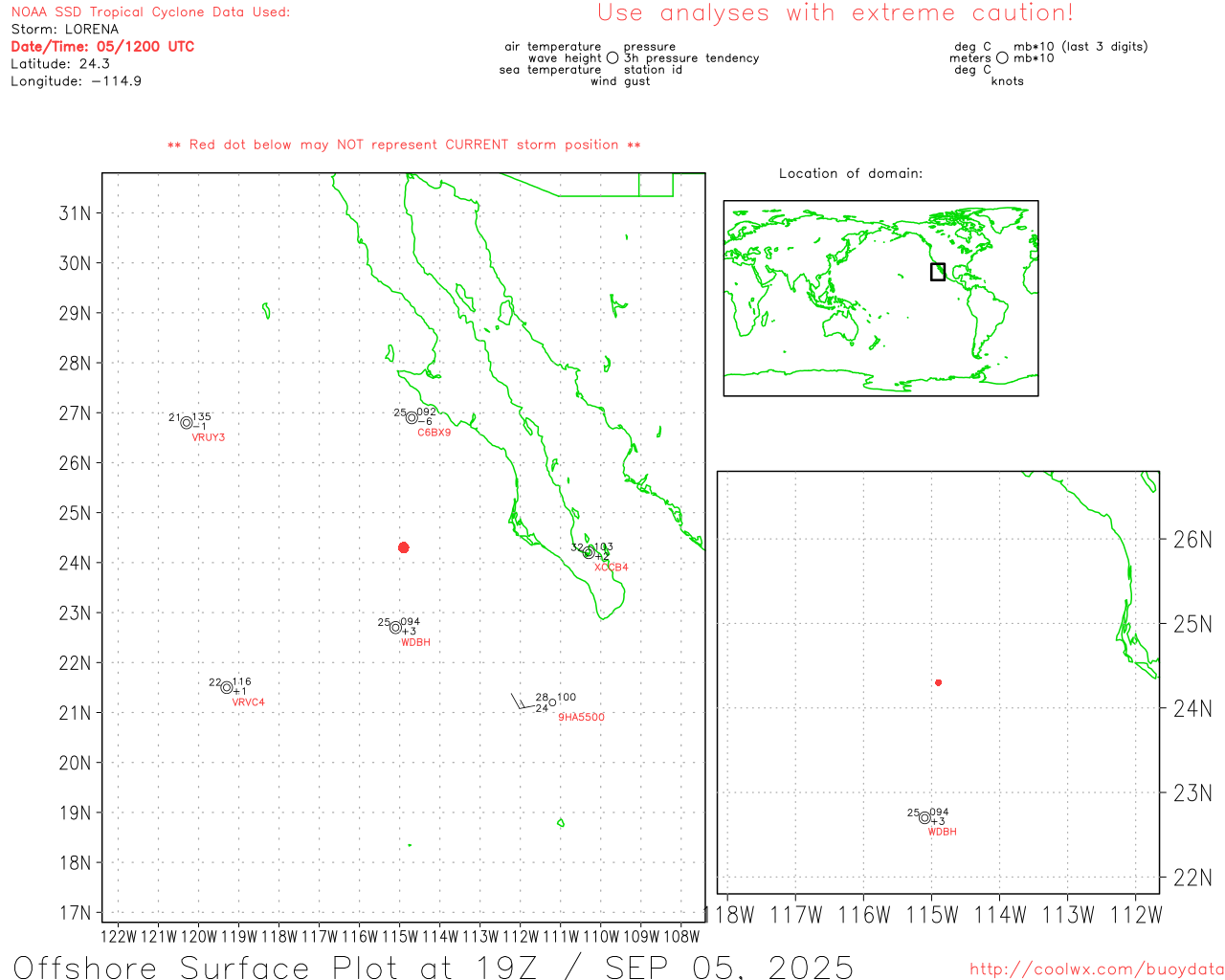Screen dimensions: 1225x980
Task: Click the 'air temperature' legend label
Action: (x=553, y=47)
